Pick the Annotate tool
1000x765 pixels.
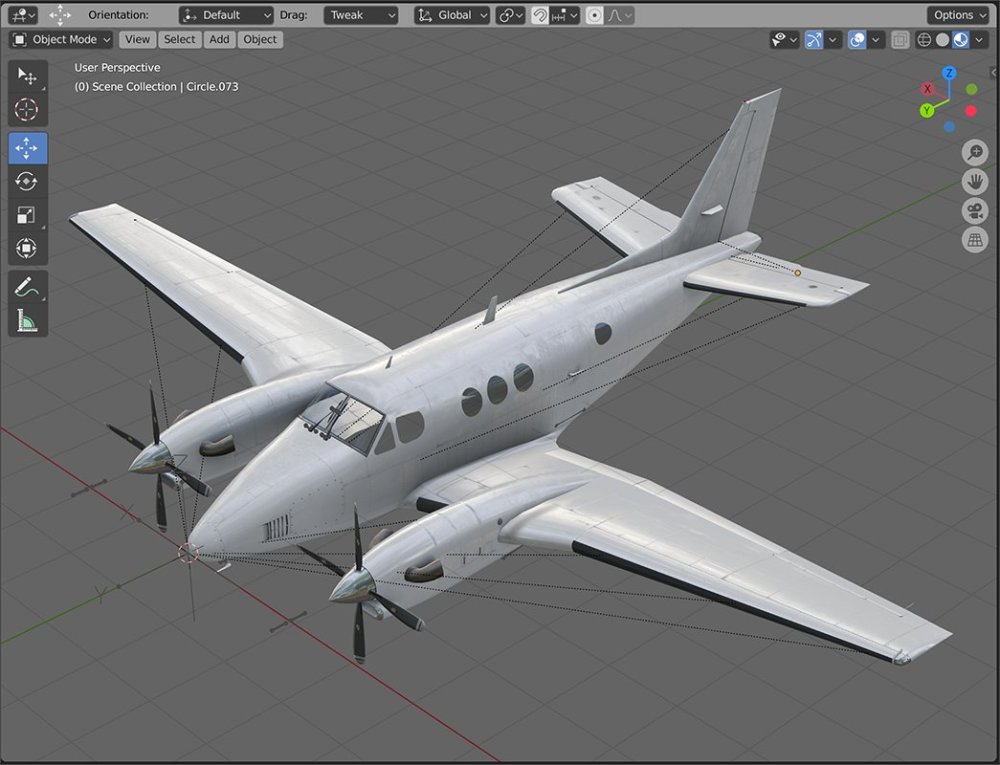tap(28, 287)
